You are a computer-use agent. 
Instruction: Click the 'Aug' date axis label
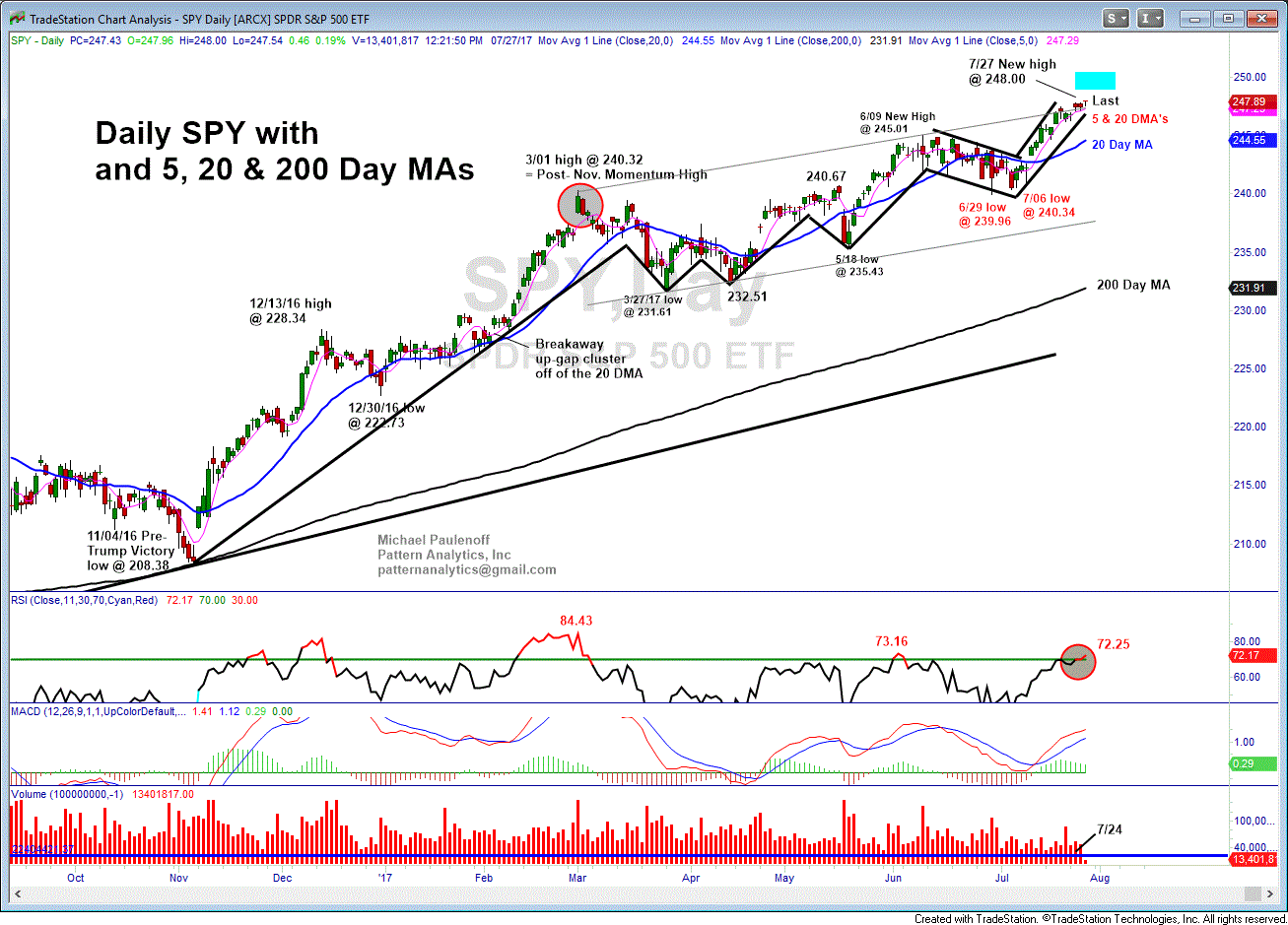pyautogui.click(x=1102, y=878)
